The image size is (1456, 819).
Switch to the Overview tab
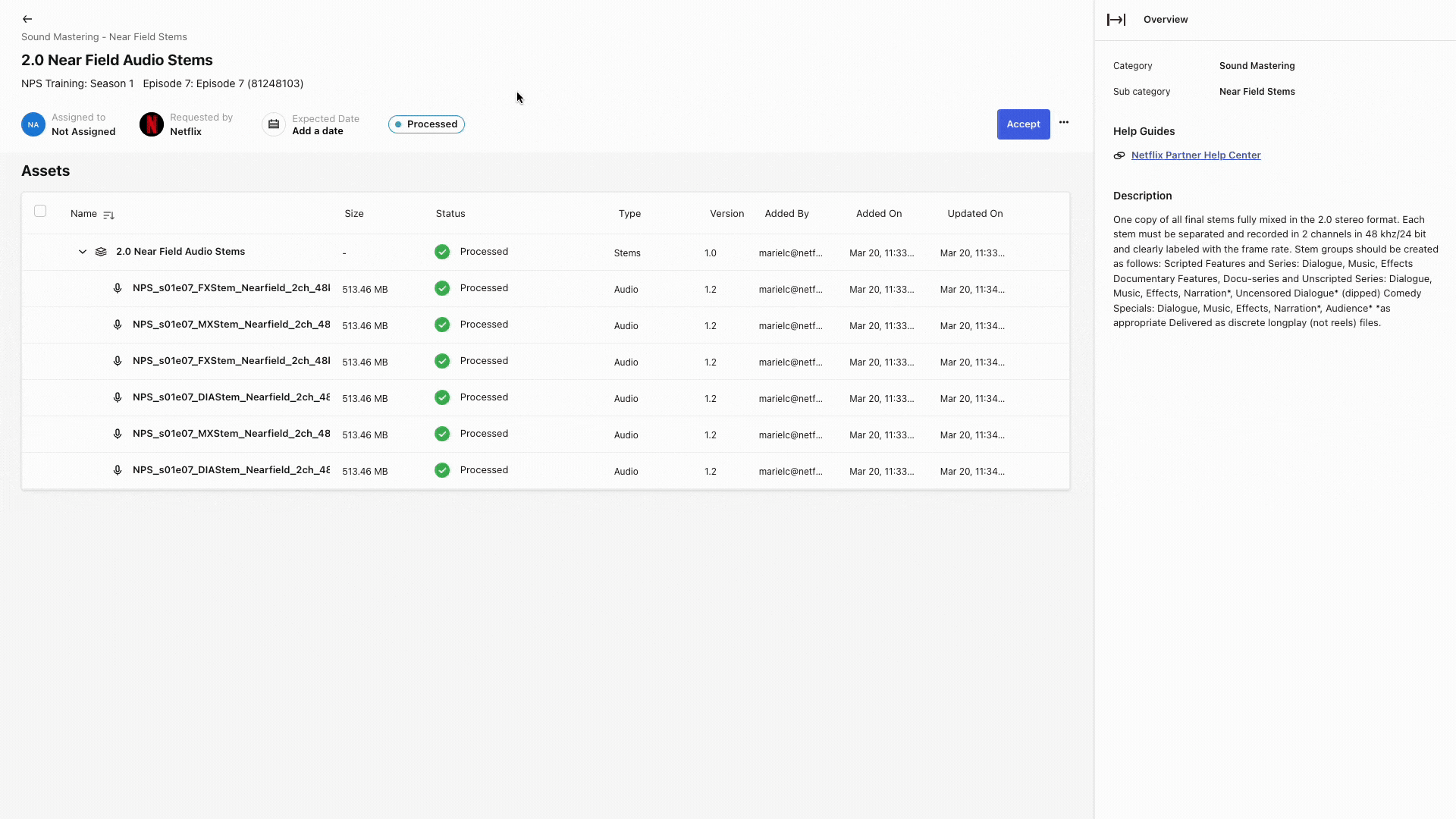tap(1165, 19)
